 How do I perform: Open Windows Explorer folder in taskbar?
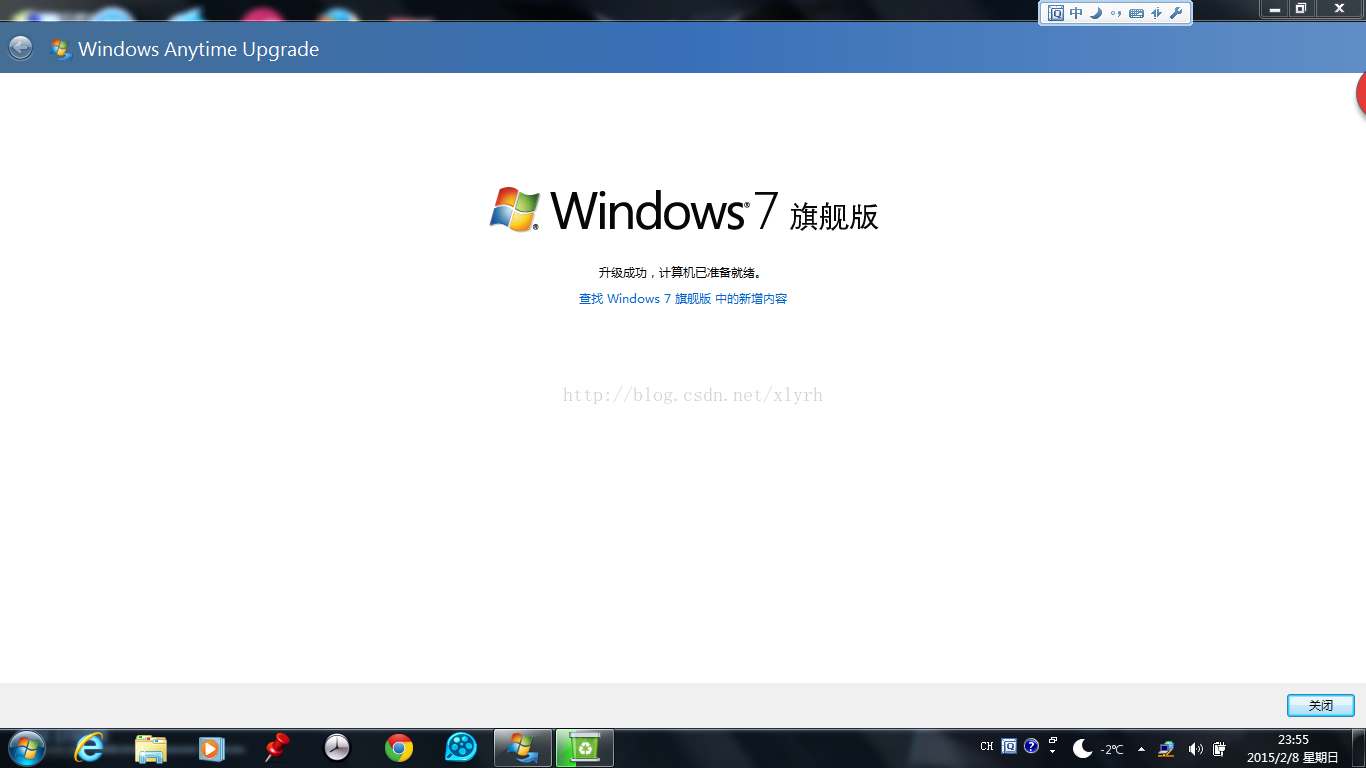click(150, 748)
